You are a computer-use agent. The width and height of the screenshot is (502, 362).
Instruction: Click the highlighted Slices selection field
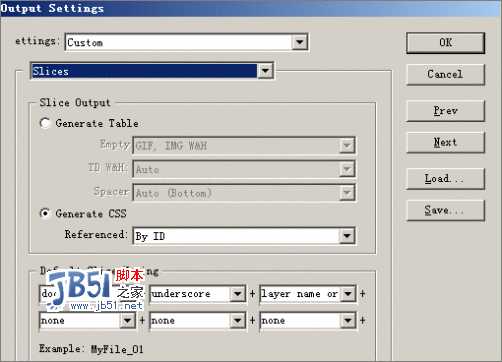pos(144,71)
